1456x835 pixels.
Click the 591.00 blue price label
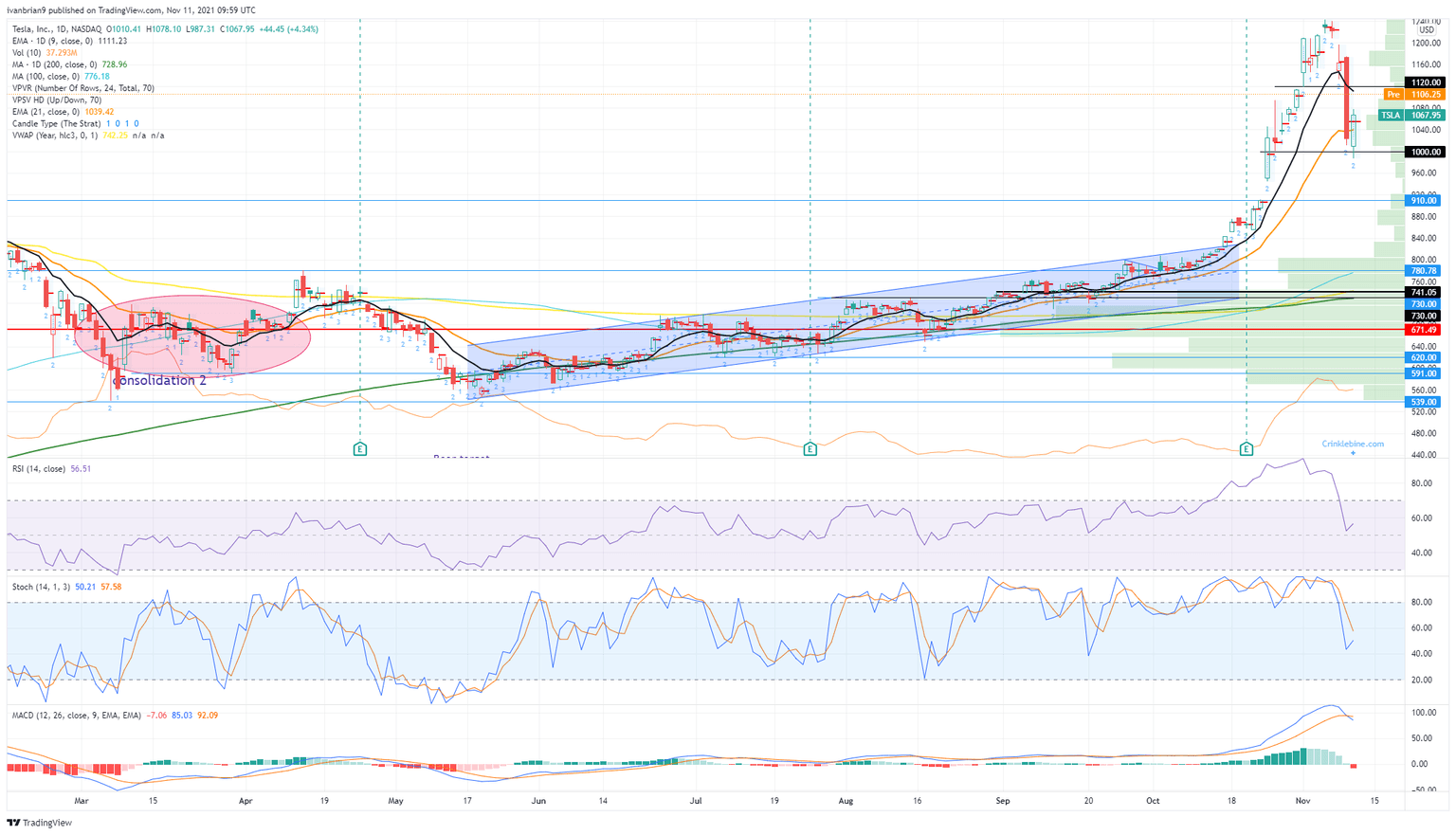coord(1425,373)
